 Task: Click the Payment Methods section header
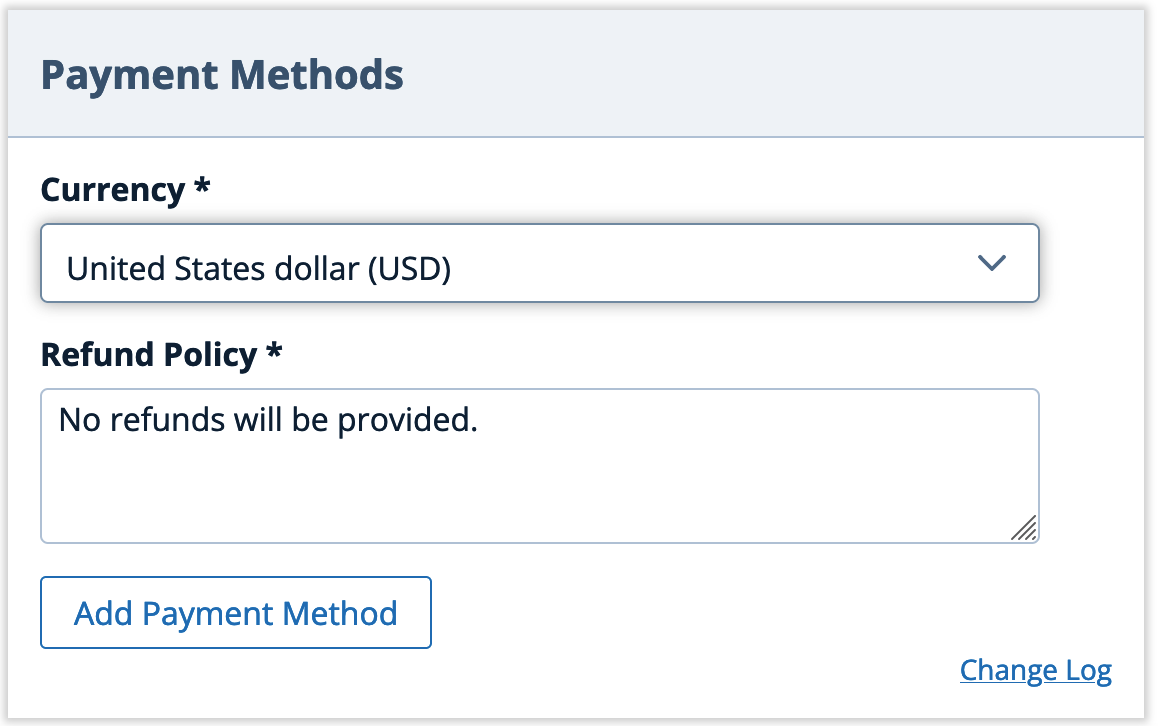pyautogui.click(x=224, y=74)
